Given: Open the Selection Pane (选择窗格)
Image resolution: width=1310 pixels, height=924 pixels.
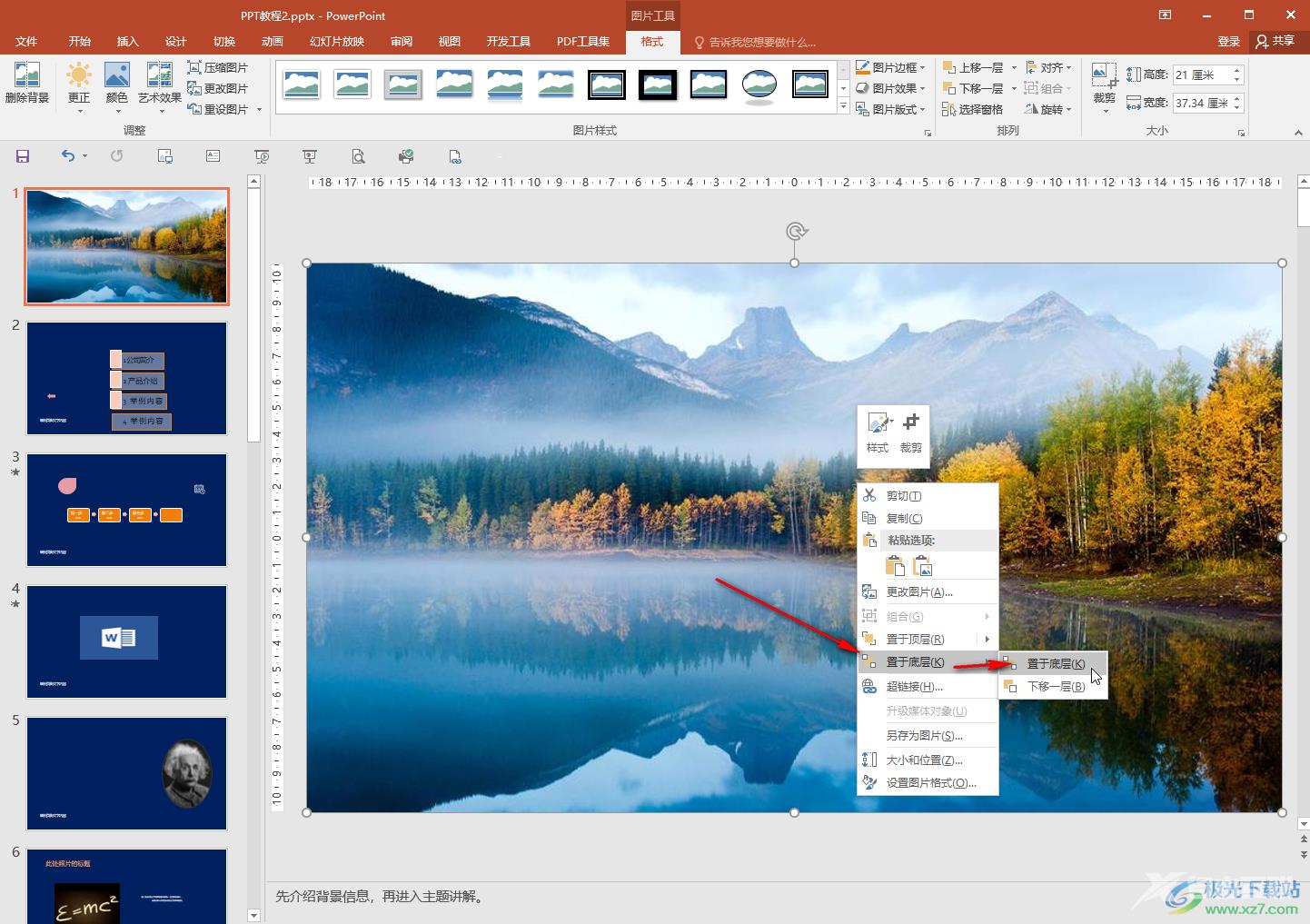Looking at the screenshot, I should point(973,109).
